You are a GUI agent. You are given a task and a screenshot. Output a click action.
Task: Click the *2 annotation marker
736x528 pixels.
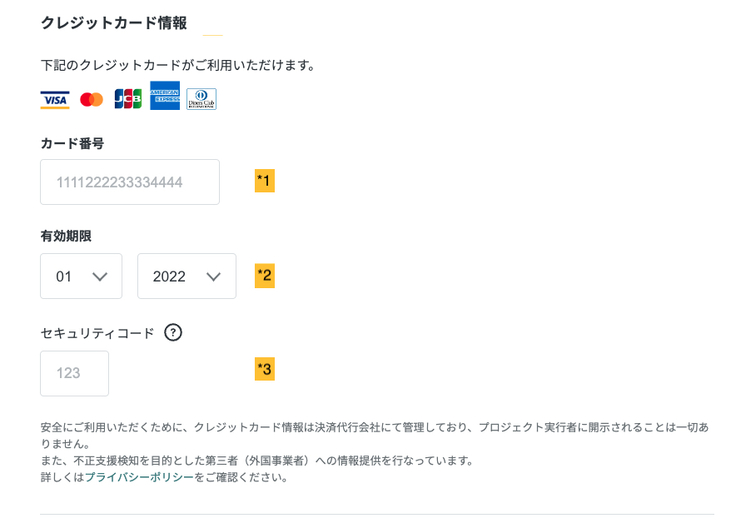[264, 275]
